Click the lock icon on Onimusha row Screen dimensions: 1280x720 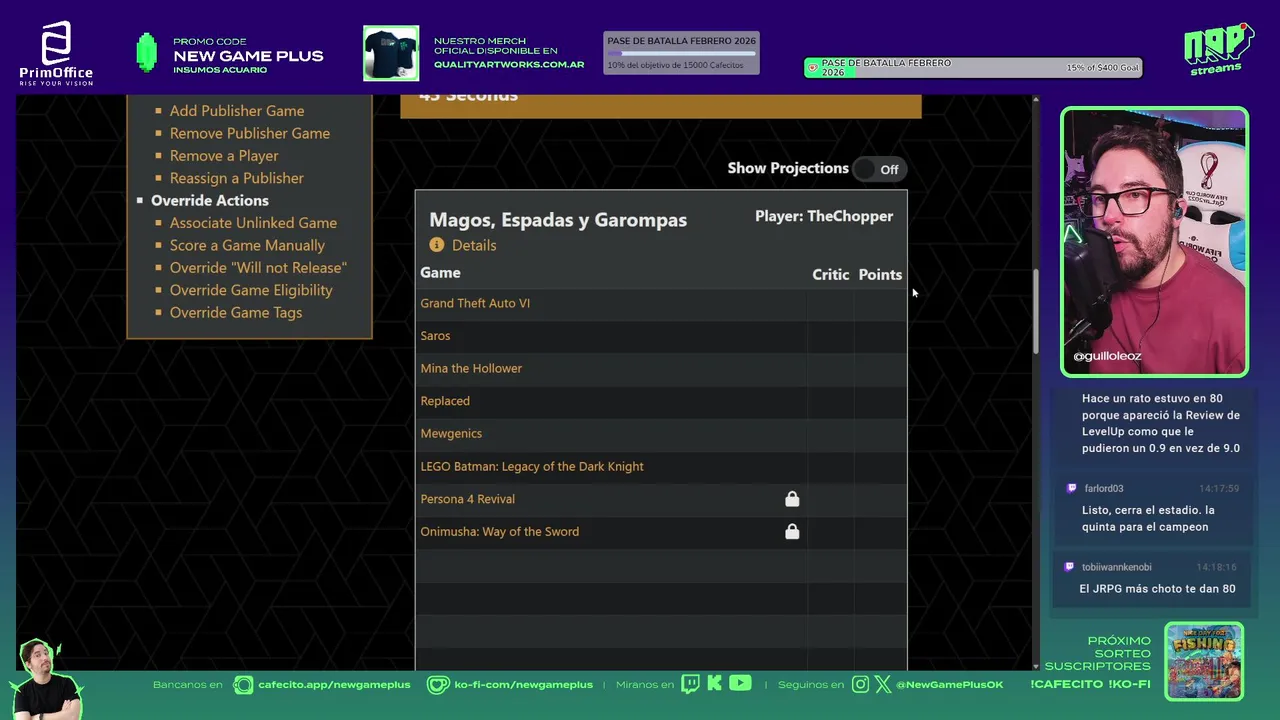[x=792, y=532]
